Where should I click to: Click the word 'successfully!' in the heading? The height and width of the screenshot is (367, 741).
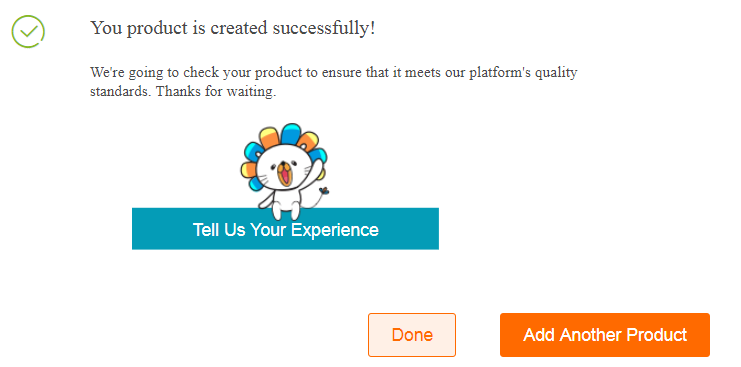[x=324, y=28]
